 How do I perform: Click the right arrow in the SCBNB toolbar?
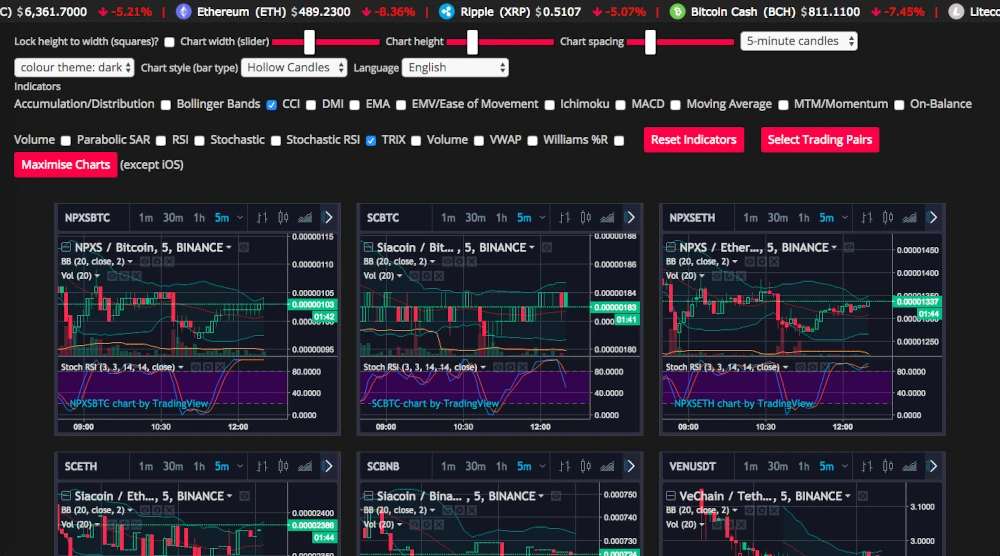(631, 467)
